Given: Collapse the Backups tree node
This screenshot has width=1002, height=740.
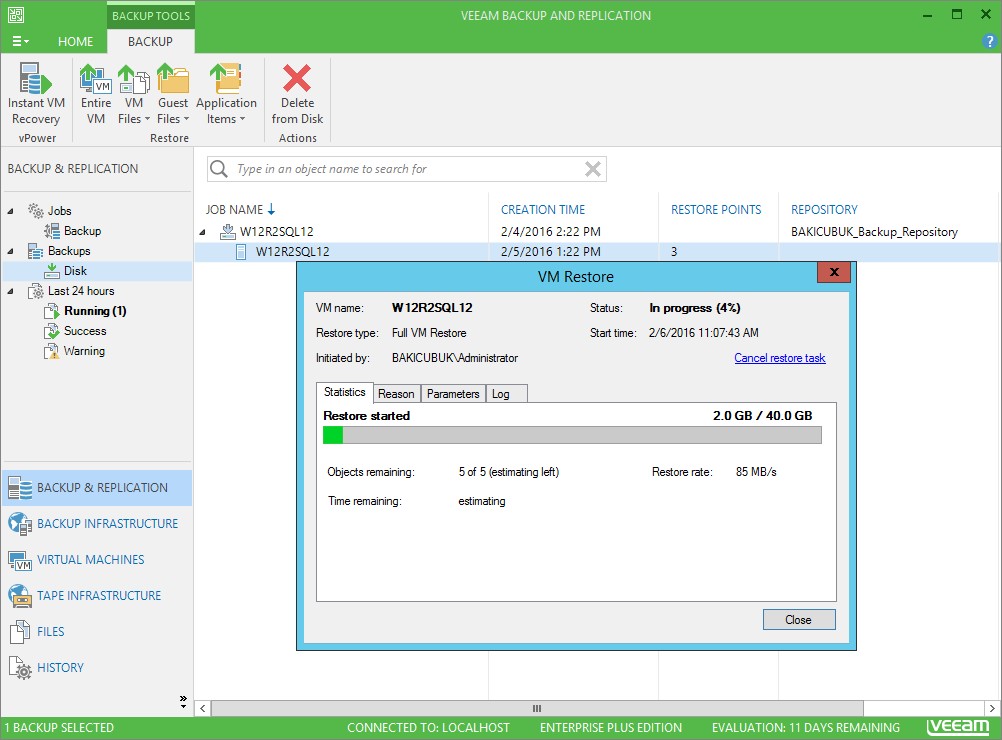Looking at the screenshot, I should pyautogui.click(x=10, y=251).
